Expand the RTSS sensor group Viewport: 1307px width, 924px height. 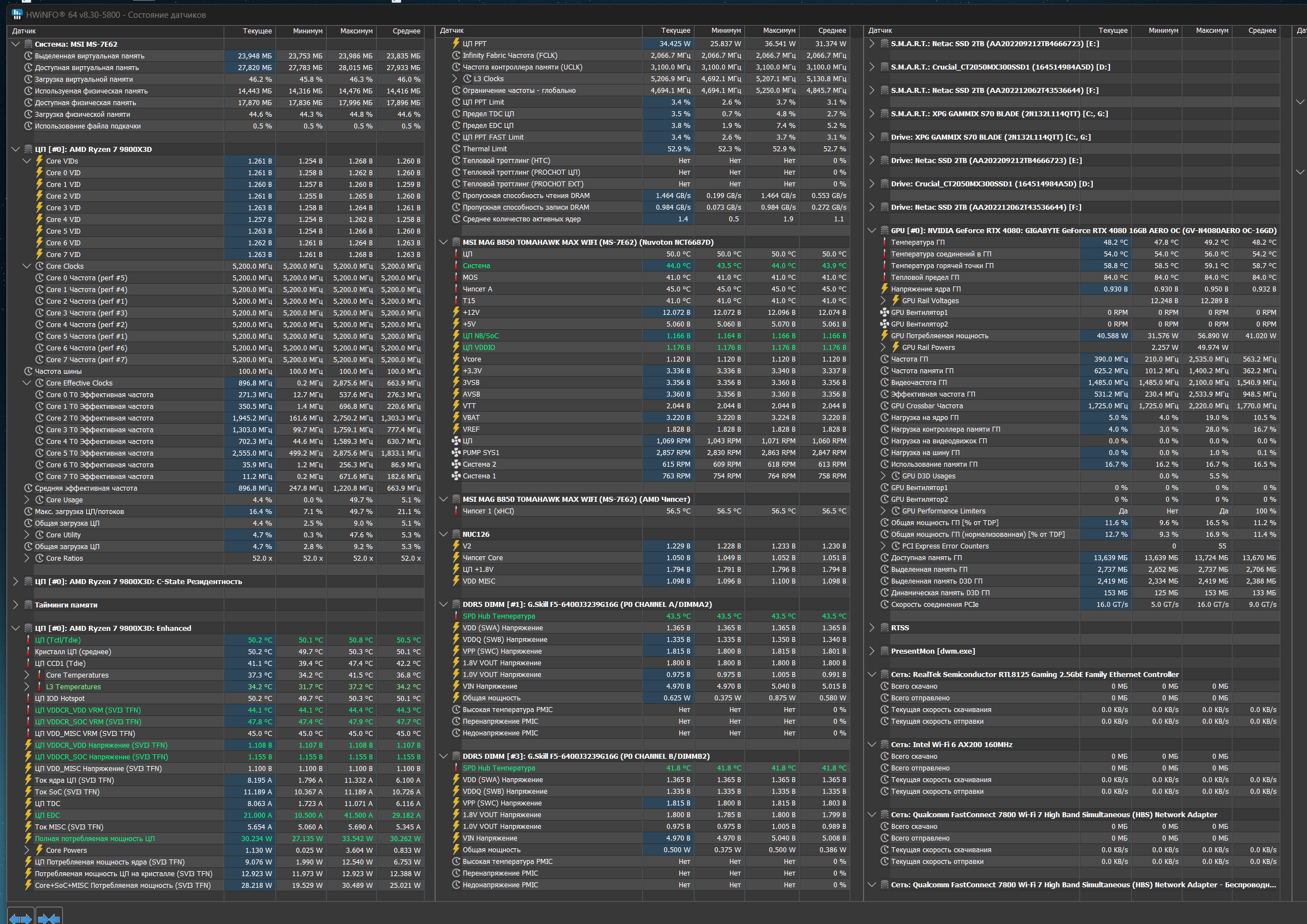click(871, 627)
